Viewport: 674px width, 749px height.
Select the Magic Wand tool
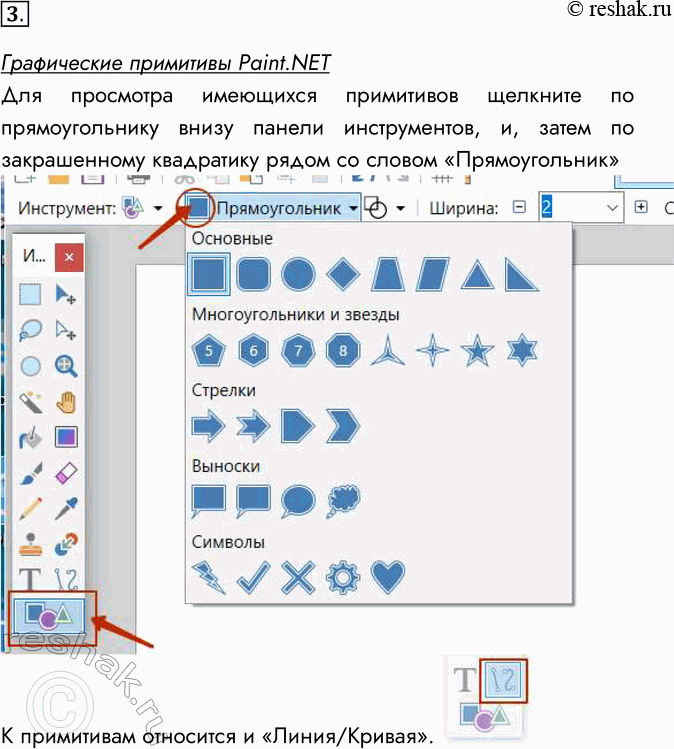click(x=31, y=402)
